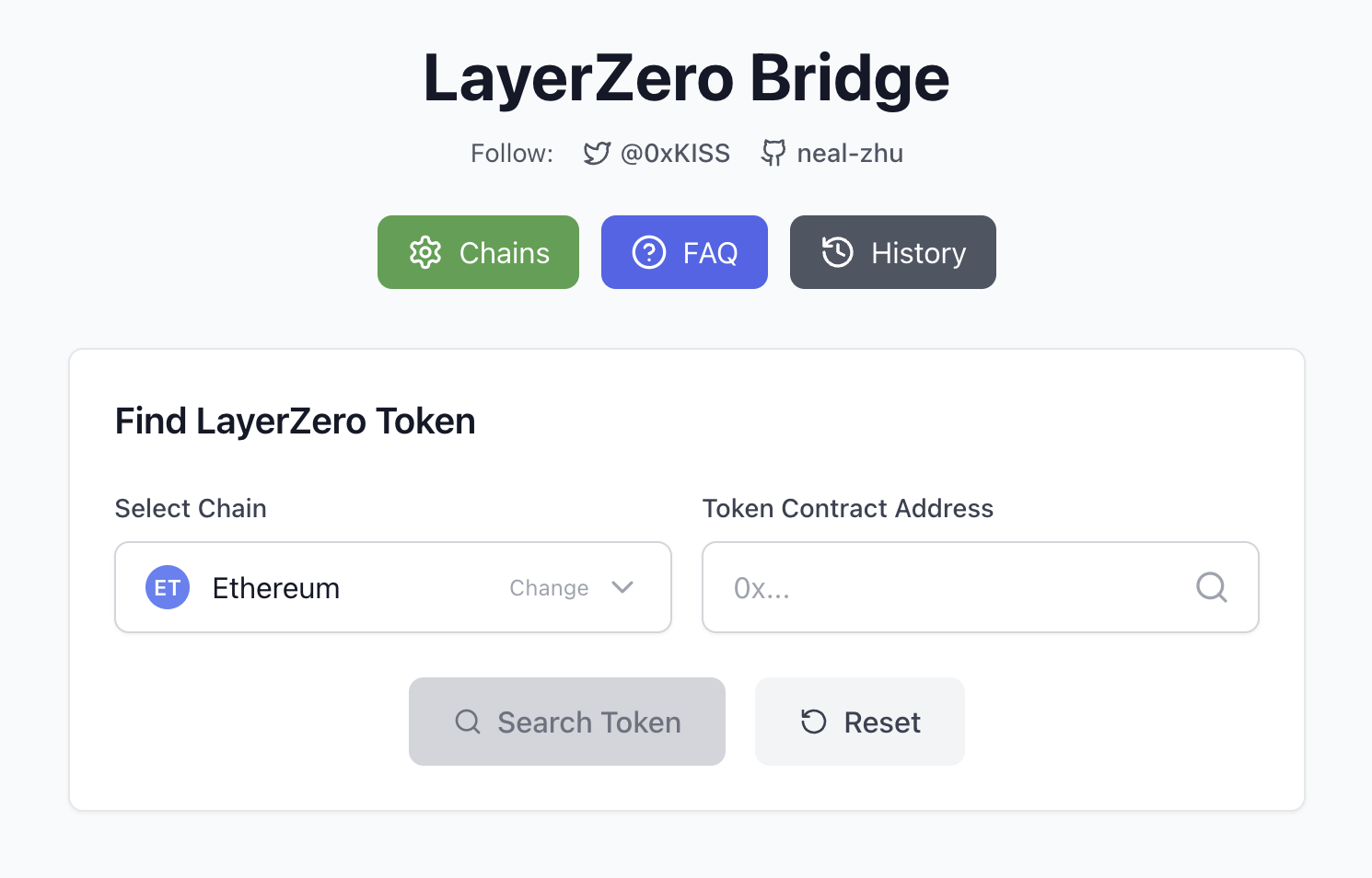
Task: Reset the token search form
Action: coord(860,722)
